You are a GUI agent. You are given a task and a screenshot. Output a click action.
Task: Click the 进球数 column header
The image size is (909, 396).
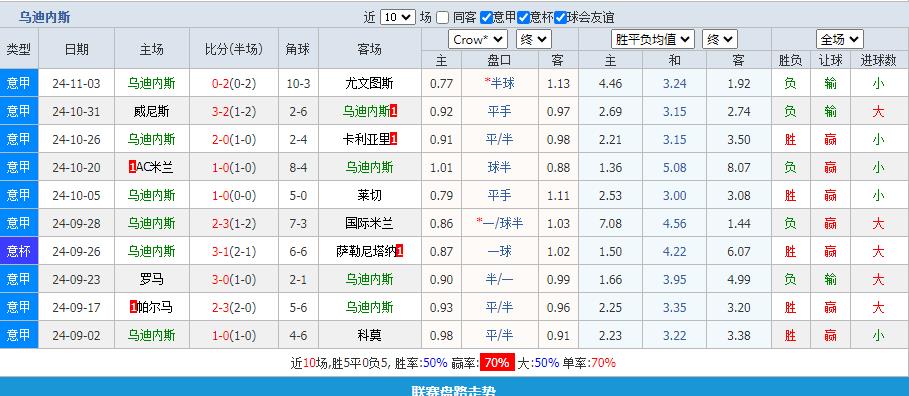point(879,59)
